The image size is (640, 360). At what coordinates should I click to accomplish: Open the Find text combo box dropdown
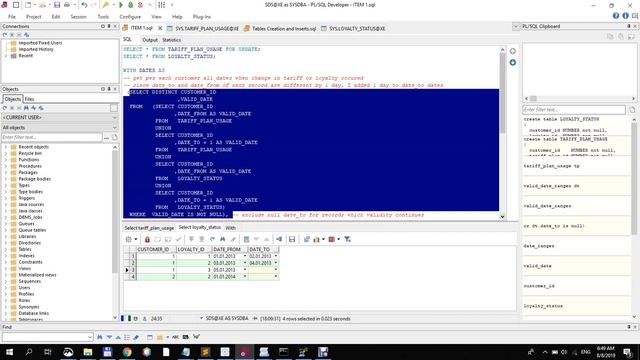tap(90, 337)
